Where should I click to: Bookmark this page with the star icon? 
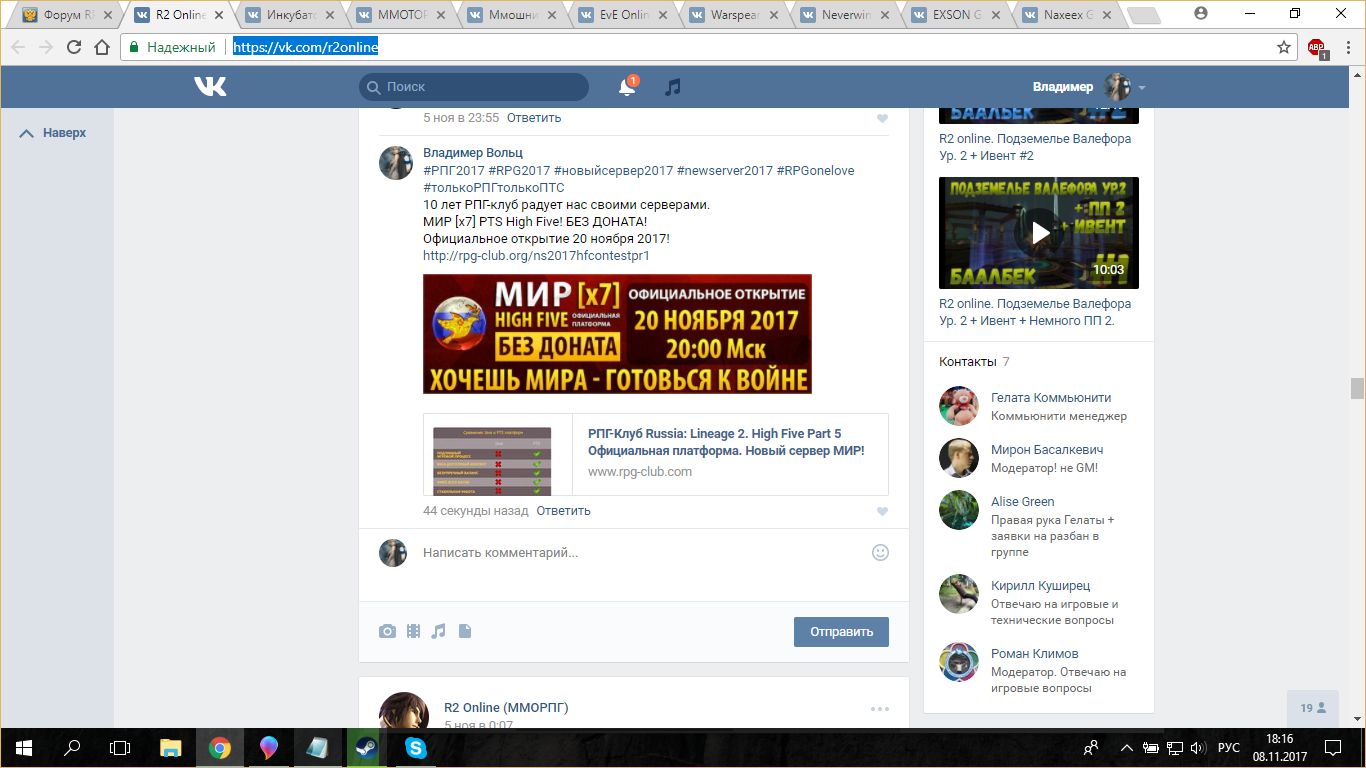[1284, 47]
